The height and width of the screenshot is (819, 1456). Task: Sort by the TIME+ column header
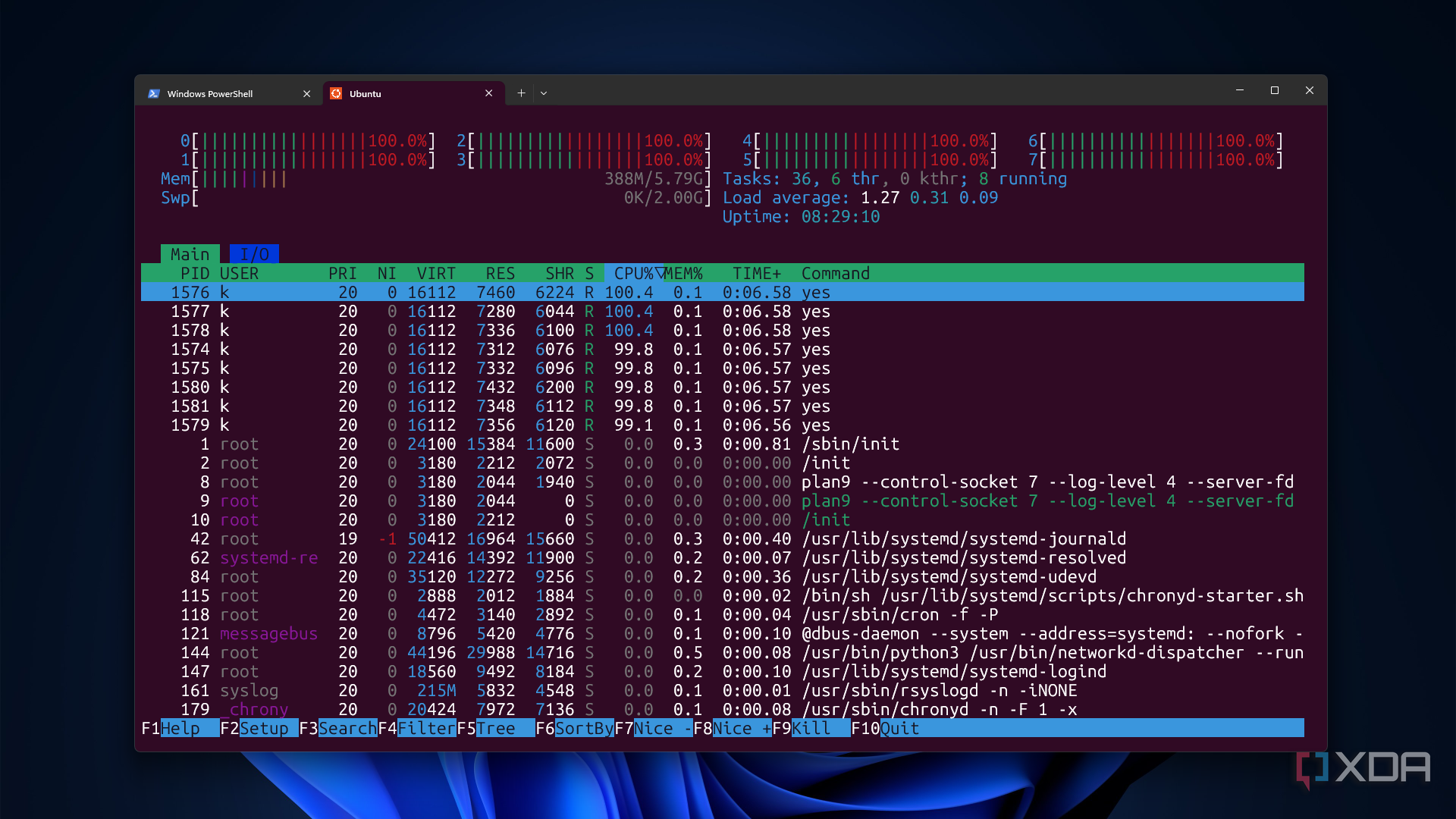coord(757,273)
